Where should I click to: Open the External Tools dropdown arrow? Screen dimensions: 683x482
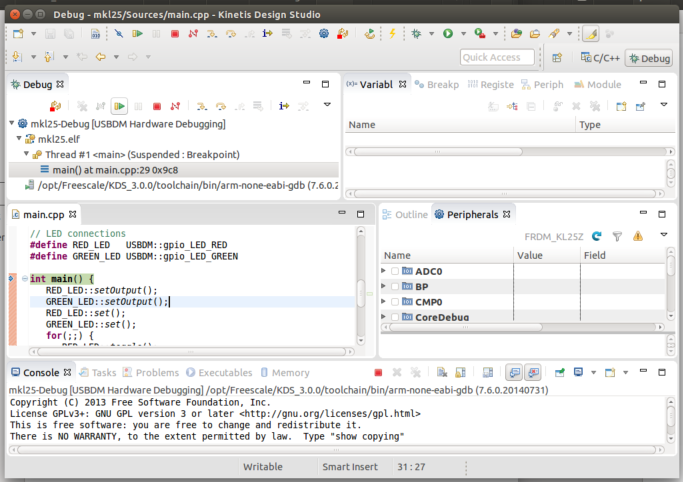point(495,34)
